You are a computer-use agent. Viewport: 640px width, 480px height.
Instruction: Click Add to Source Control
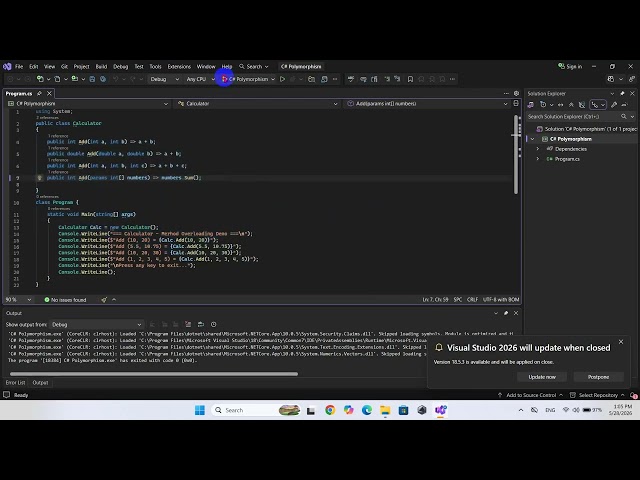click(x=530, y=395)
